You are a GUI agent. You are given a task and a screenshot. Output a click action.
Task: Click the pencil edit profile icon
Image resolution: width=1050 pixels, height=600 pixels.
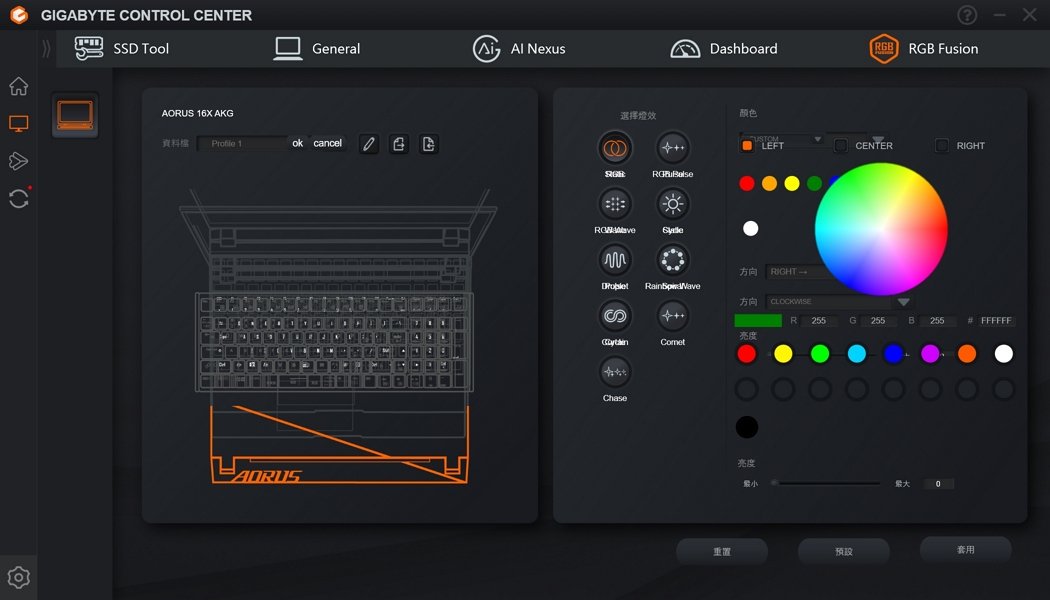(369, 144)
